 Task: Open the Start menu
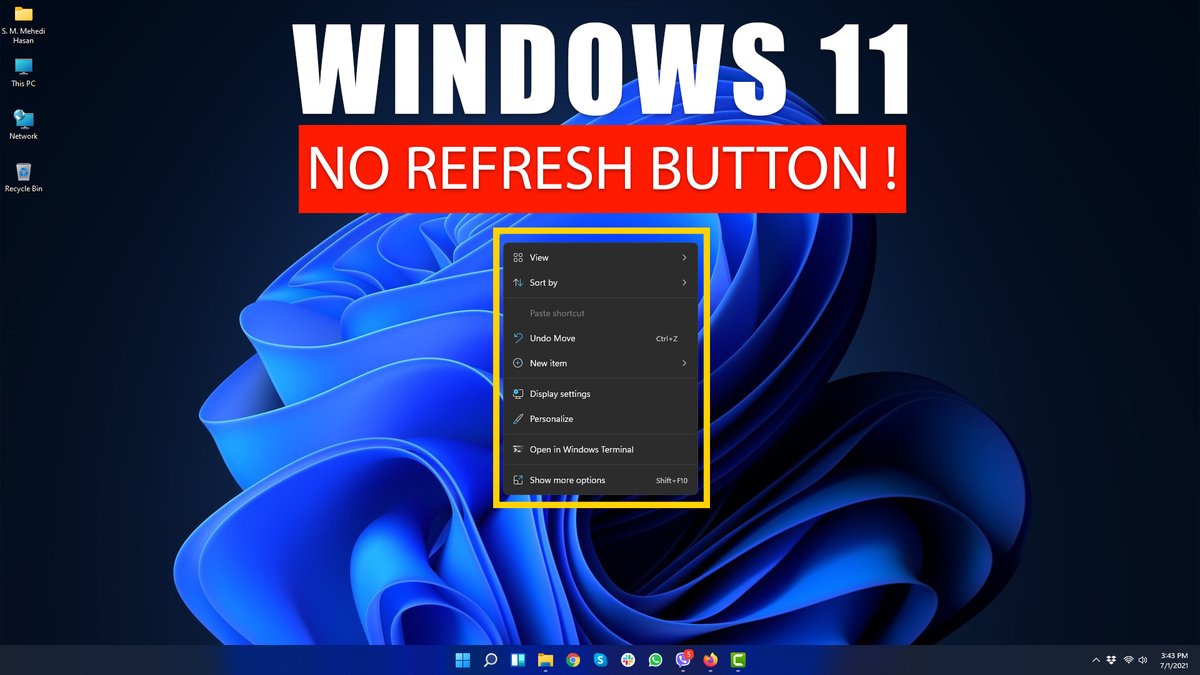pyautogui.click(x=462, y=660)
